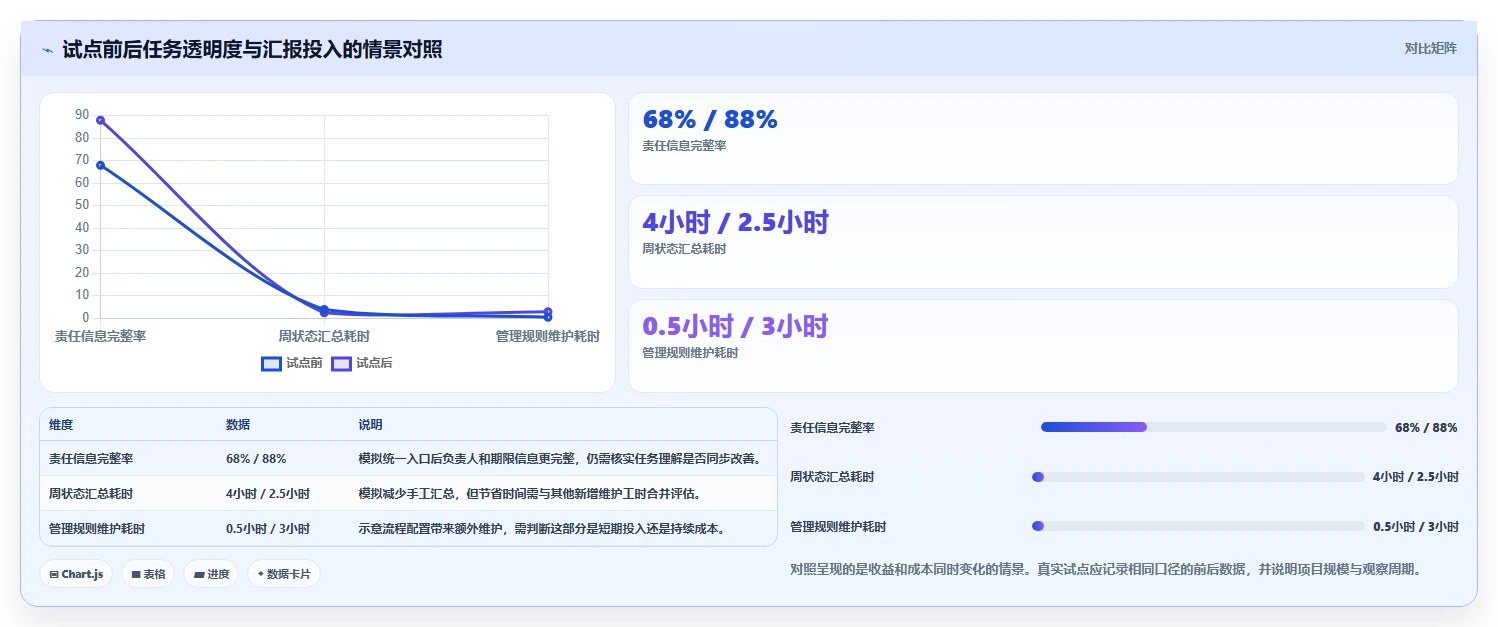
Task: Click the 数据卡片 chip
Action: [284, 574]
